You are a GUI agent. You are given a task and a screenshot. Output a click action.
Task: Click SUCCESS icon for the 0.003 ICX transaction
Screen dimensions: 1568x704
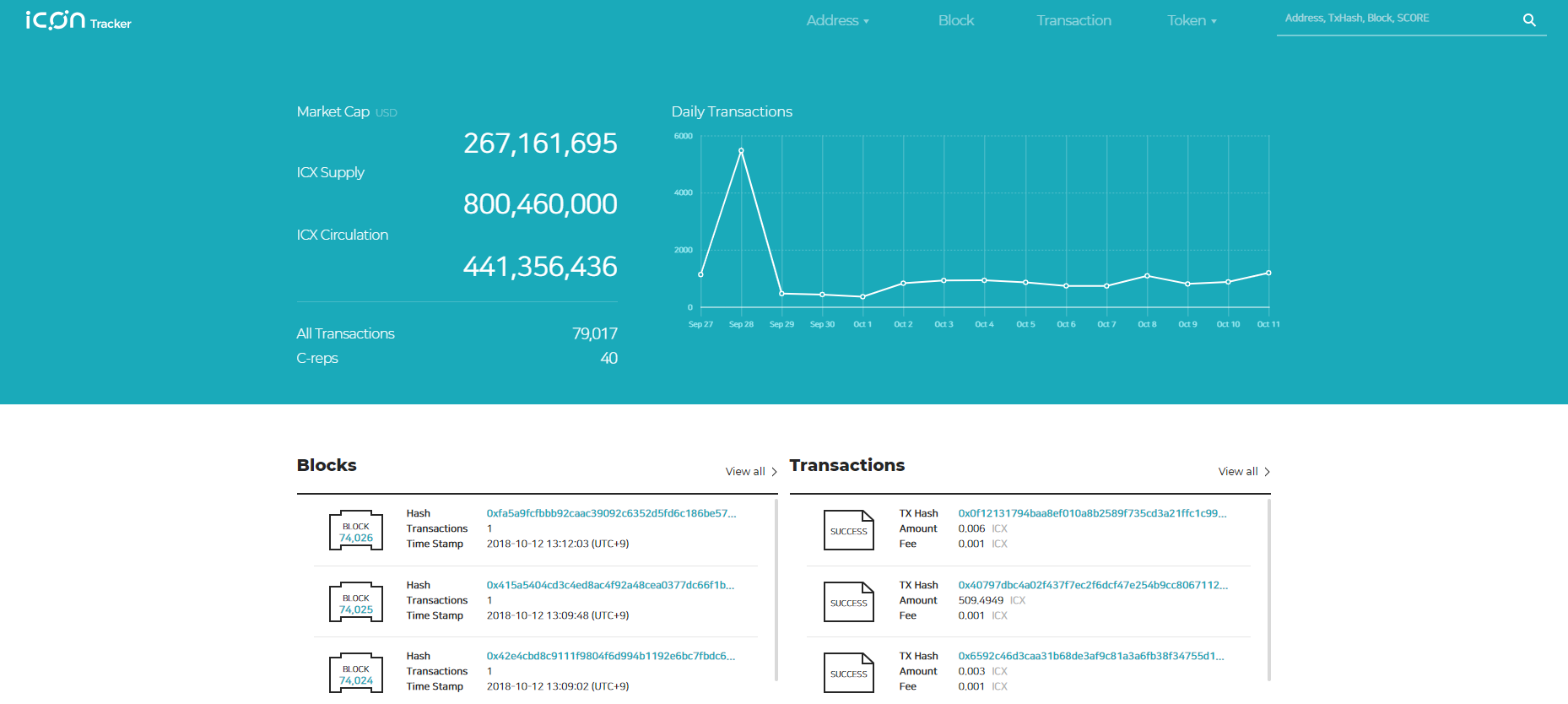click(849, 674)
